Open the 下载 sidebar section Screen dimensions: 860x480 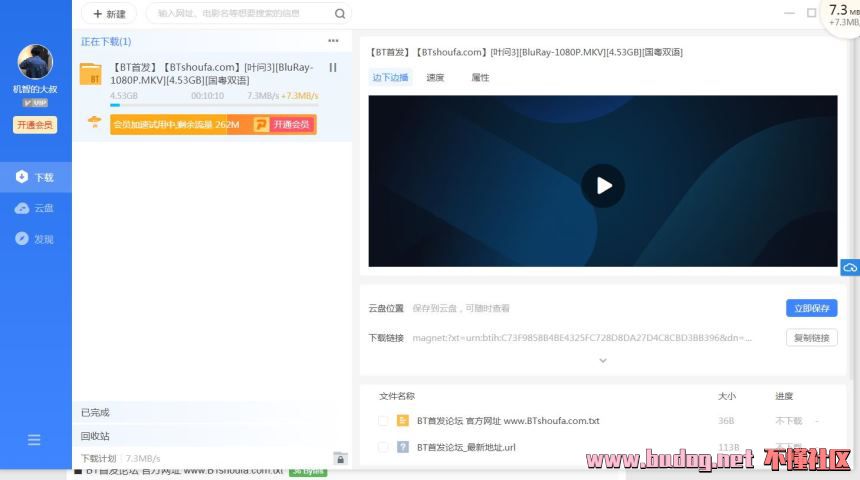click(36, 177)
